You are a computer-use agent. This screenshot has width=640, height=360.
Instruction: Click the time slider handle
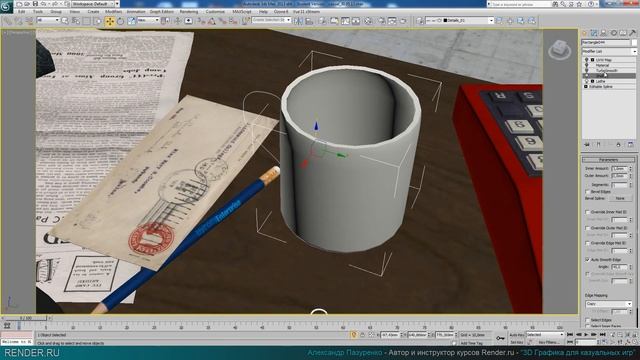26,318
